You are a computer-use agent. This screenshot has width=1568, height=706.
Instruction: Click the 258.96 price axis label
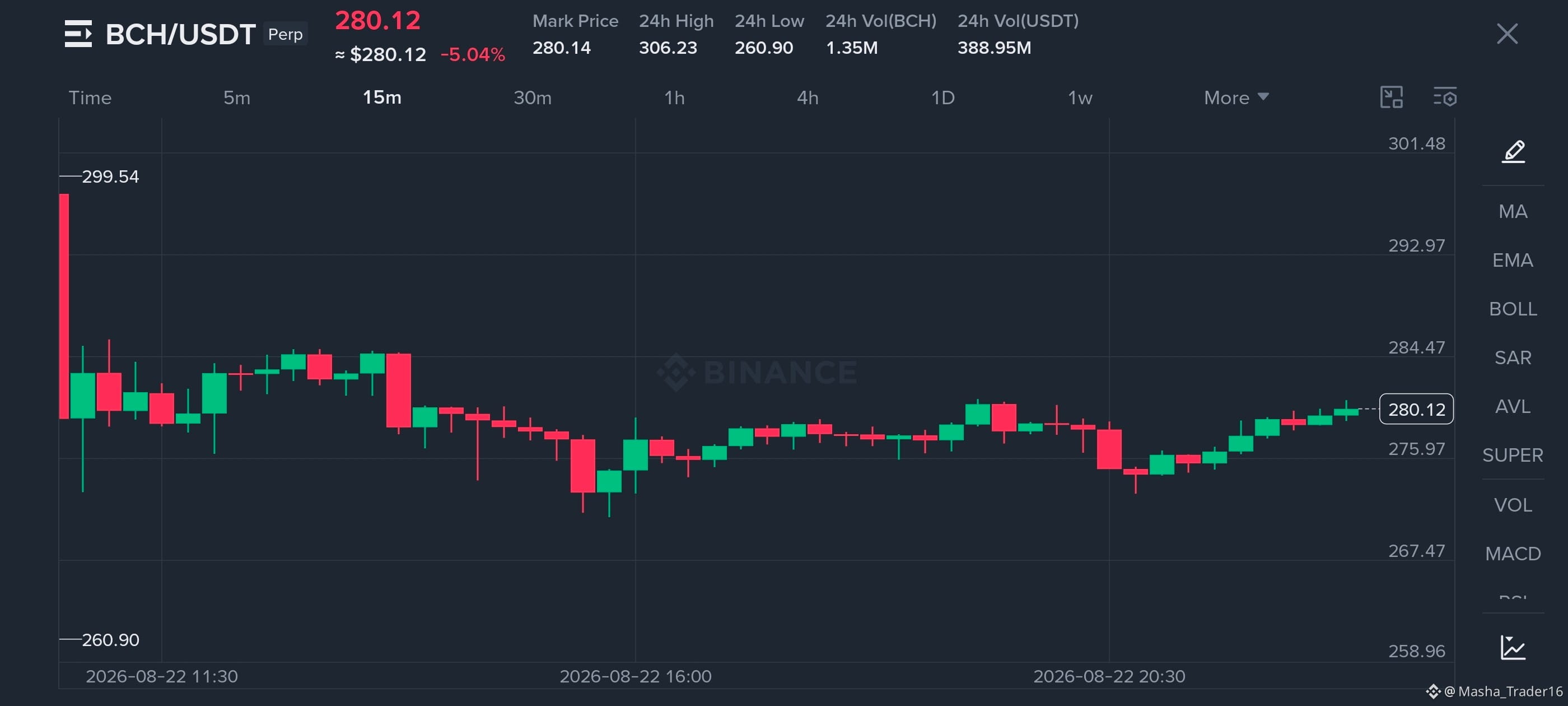pyautogui.click(x=1416, y=651)
